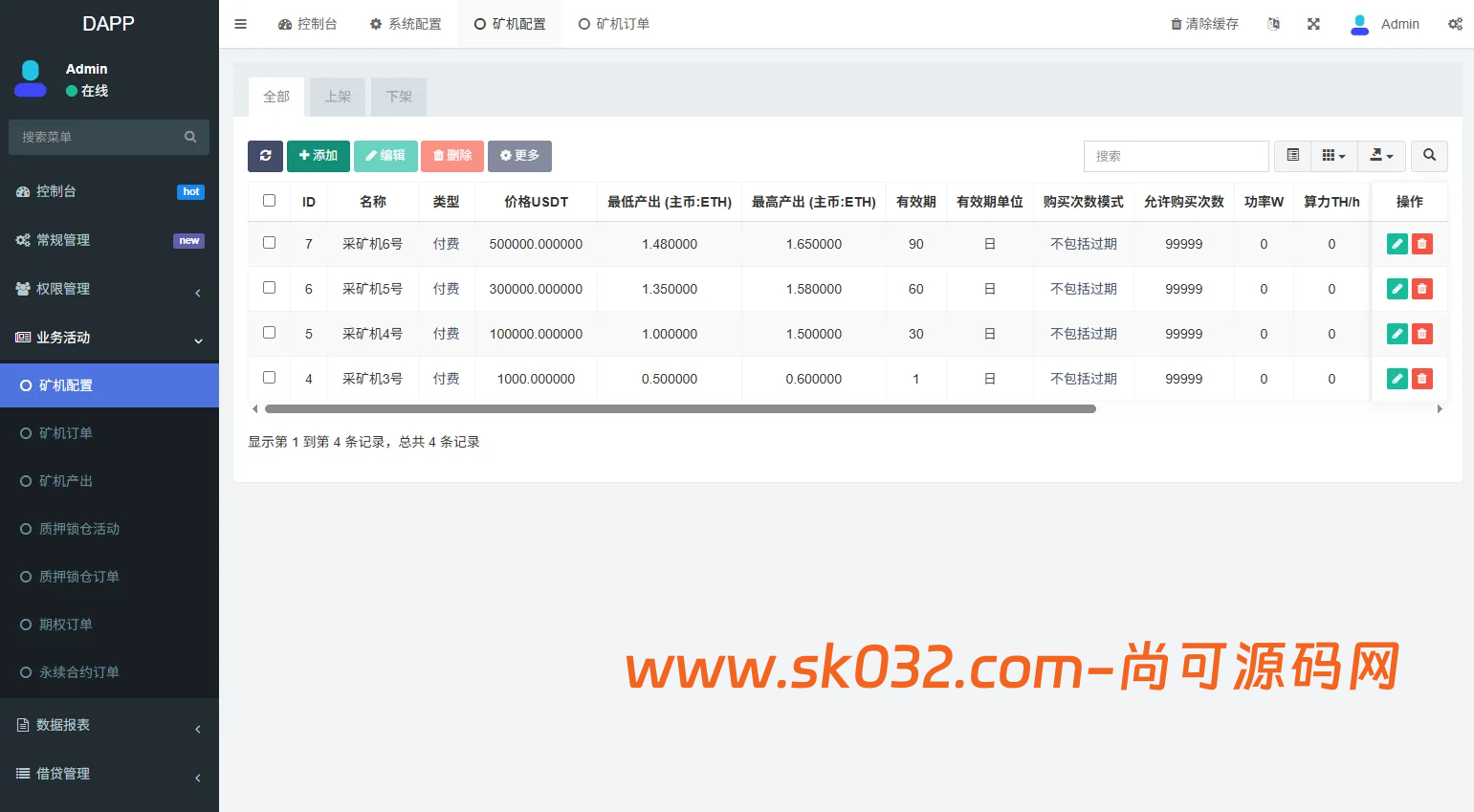The width and height of the screenshot is (1474, 812).
Task: Focus the table 搜索 input field
Action: click(1176, 156)
